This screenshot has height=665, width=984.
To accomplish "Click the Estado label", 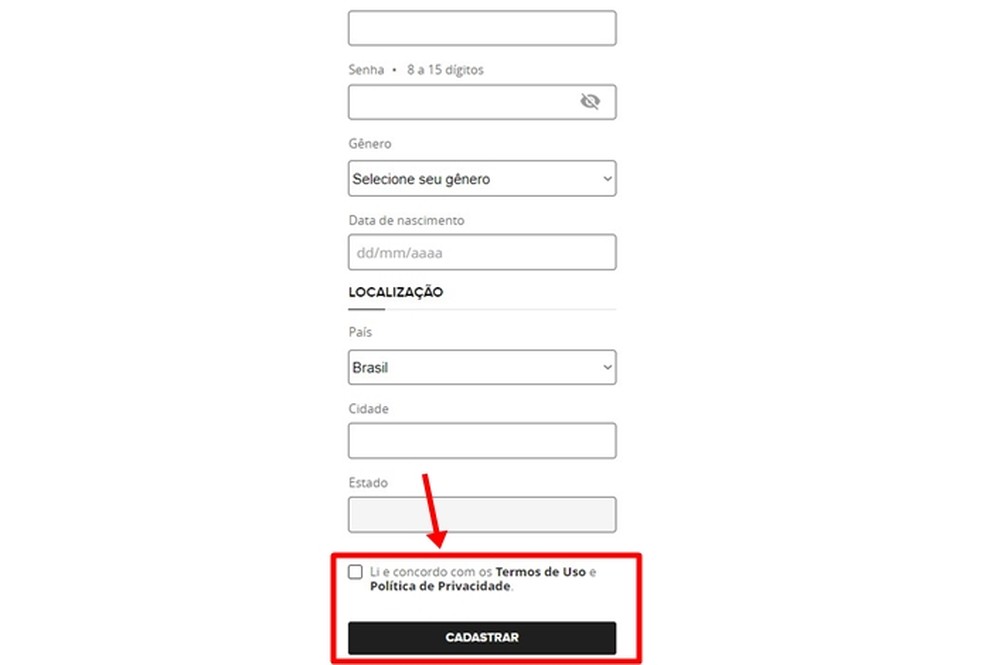I will point(368,483).
